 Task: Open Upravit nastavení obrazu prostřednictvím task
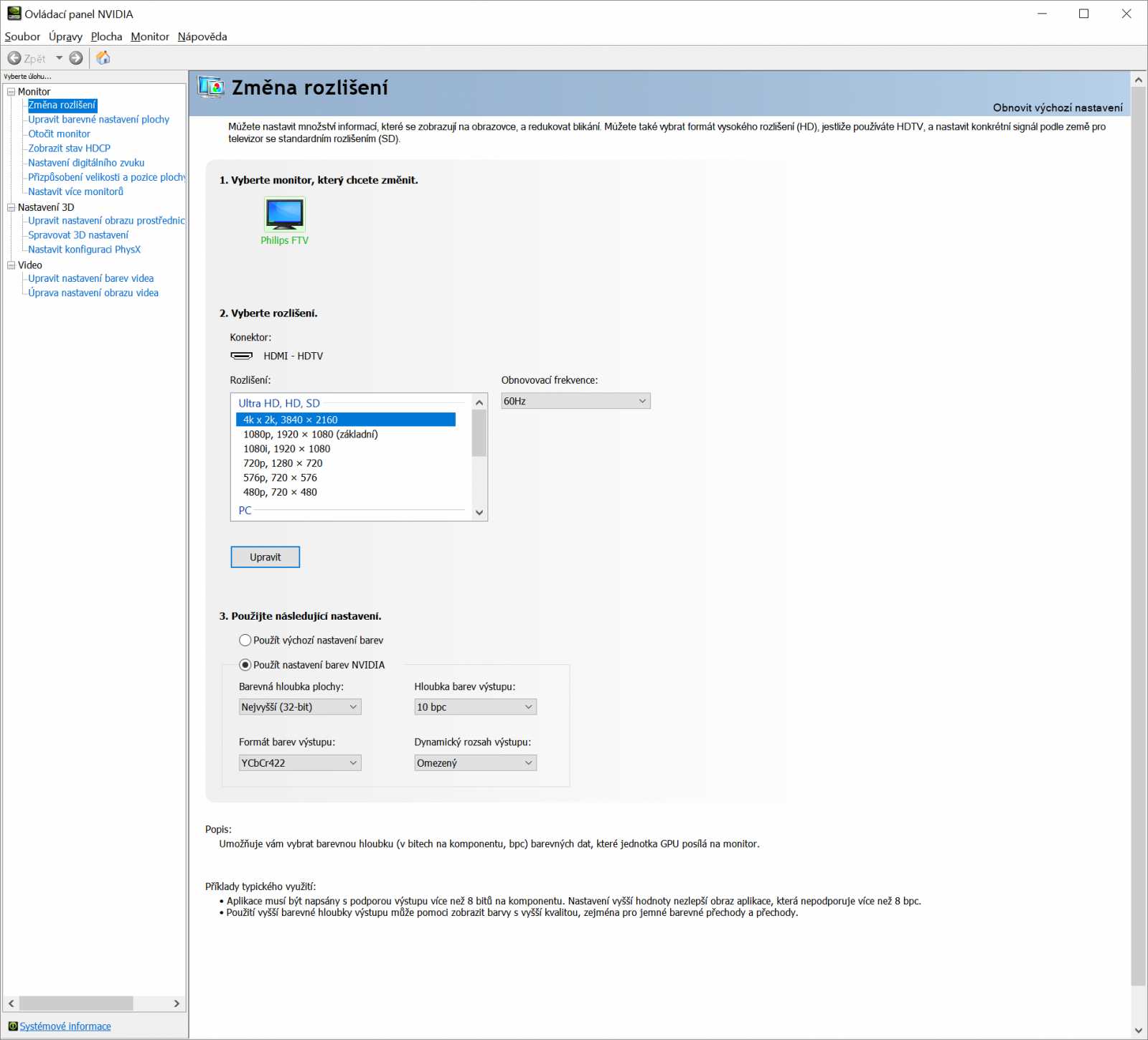coord(106,221)
